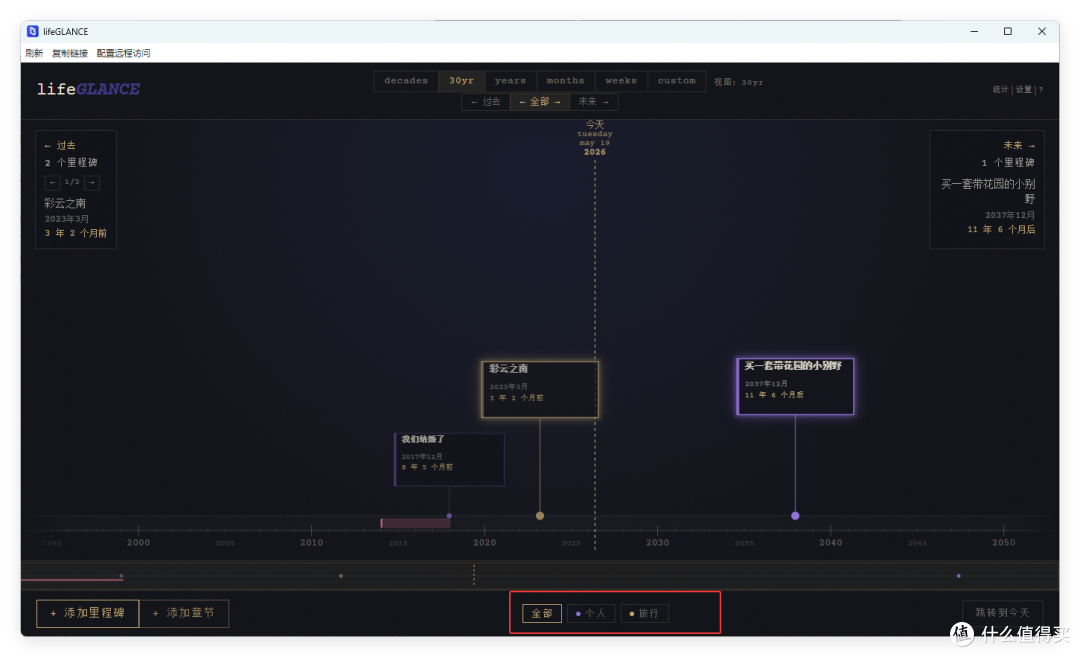The image size is (1080, 657).
Task: Click the small purple 我们结婚了 timeline dot
Action: 449,516
